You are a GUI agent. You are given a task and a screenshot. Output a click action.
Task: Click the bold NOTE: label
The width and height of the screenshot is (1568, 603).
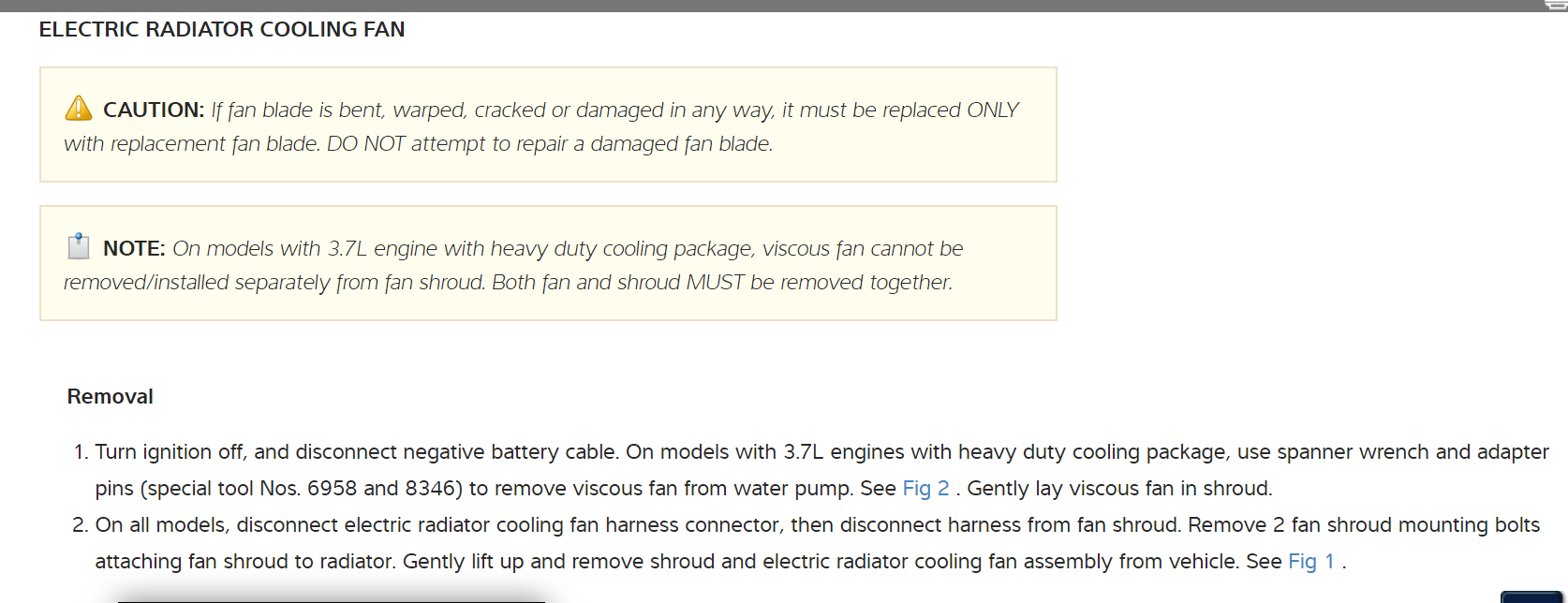[134, 249]
